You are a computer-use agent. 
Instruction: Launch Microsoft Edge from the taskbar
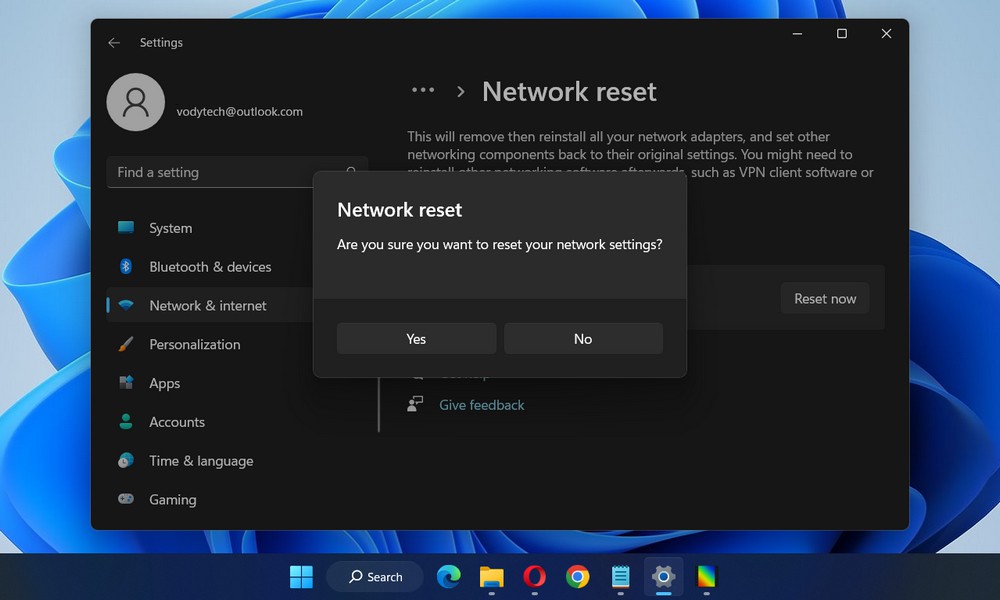tap(449, 577)
